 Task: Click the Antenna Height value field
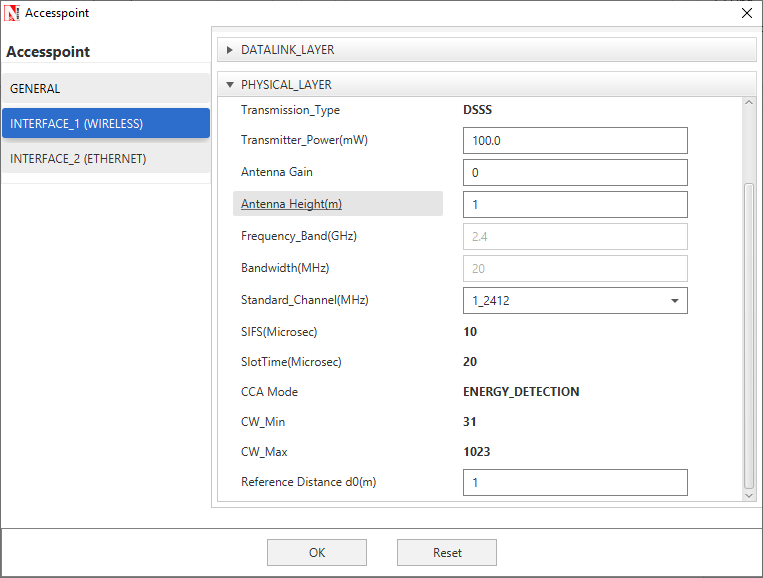pyautogui.click(x=575, y=204)
